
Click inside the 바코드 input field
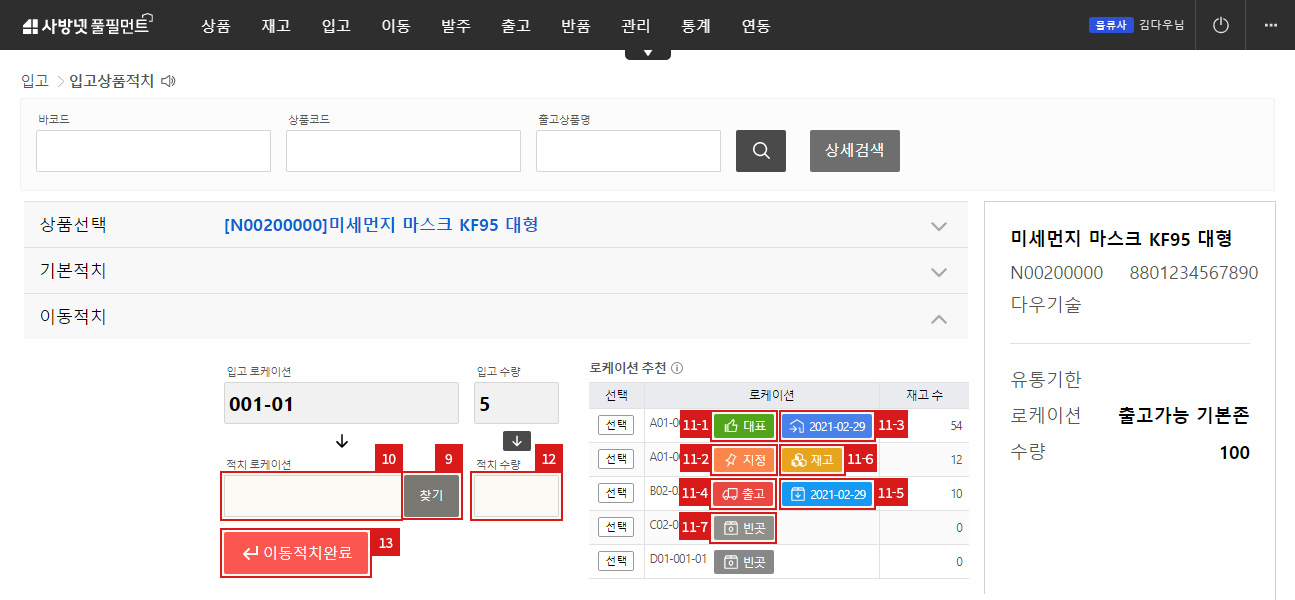(152, 150)
